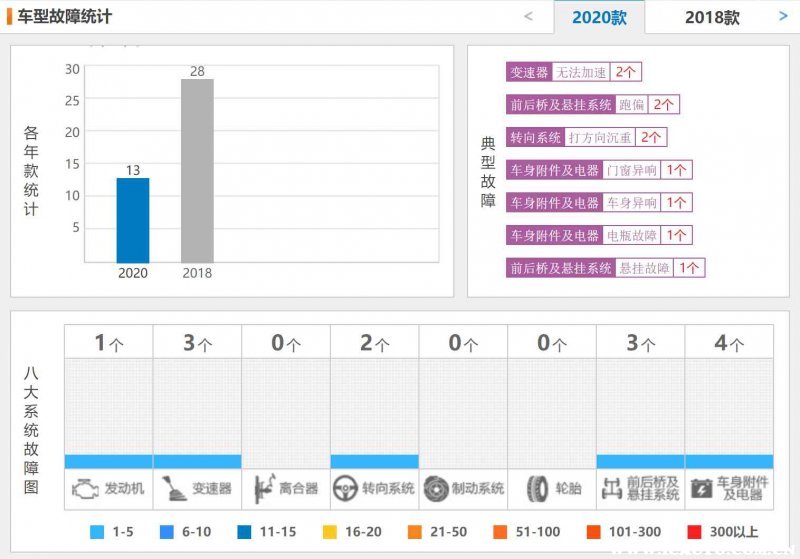Select the steering system (转向系统) wheel icon
The height and width of the screenshot is (559, 800).
pyautogui.click(x=347, y=489)
